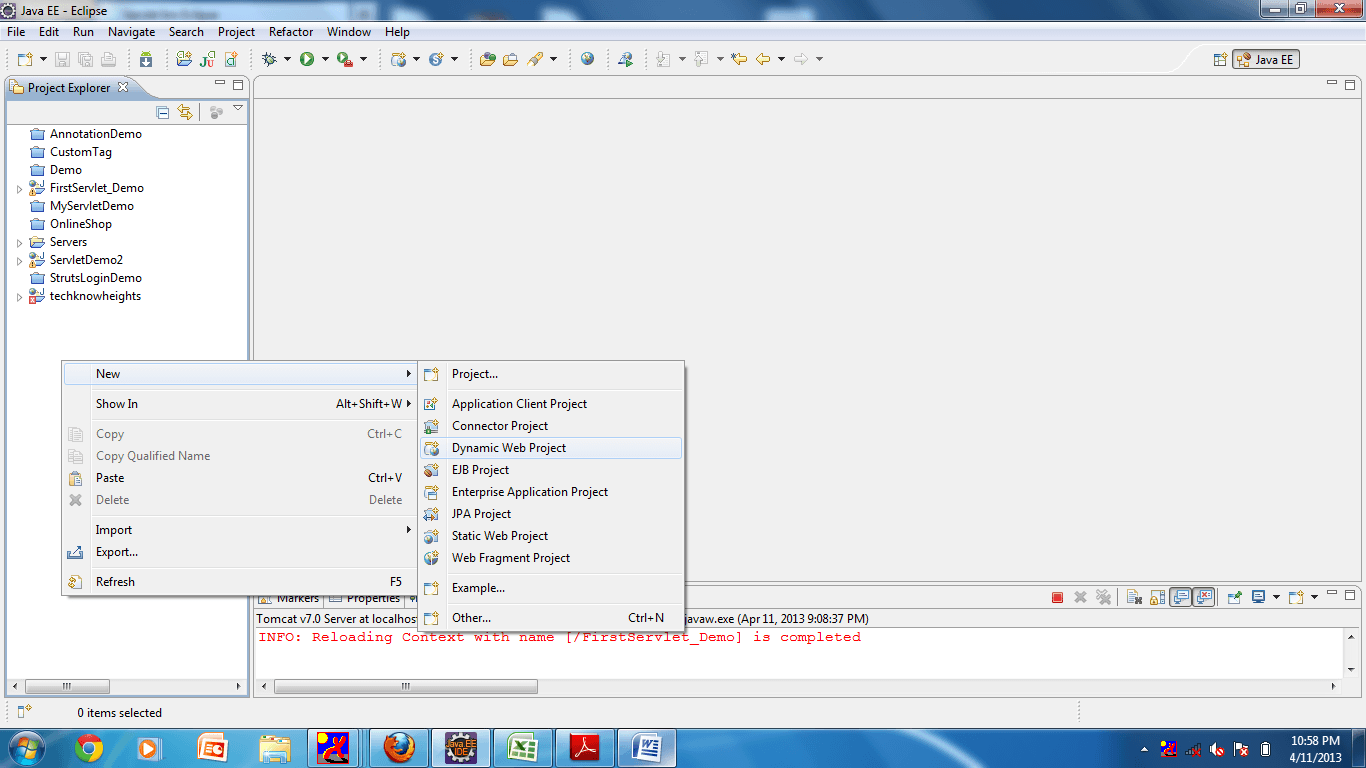Click the New wizard toolbar icon
The height and width of the screenshot is (768, 1366).
tap(25, 59)
